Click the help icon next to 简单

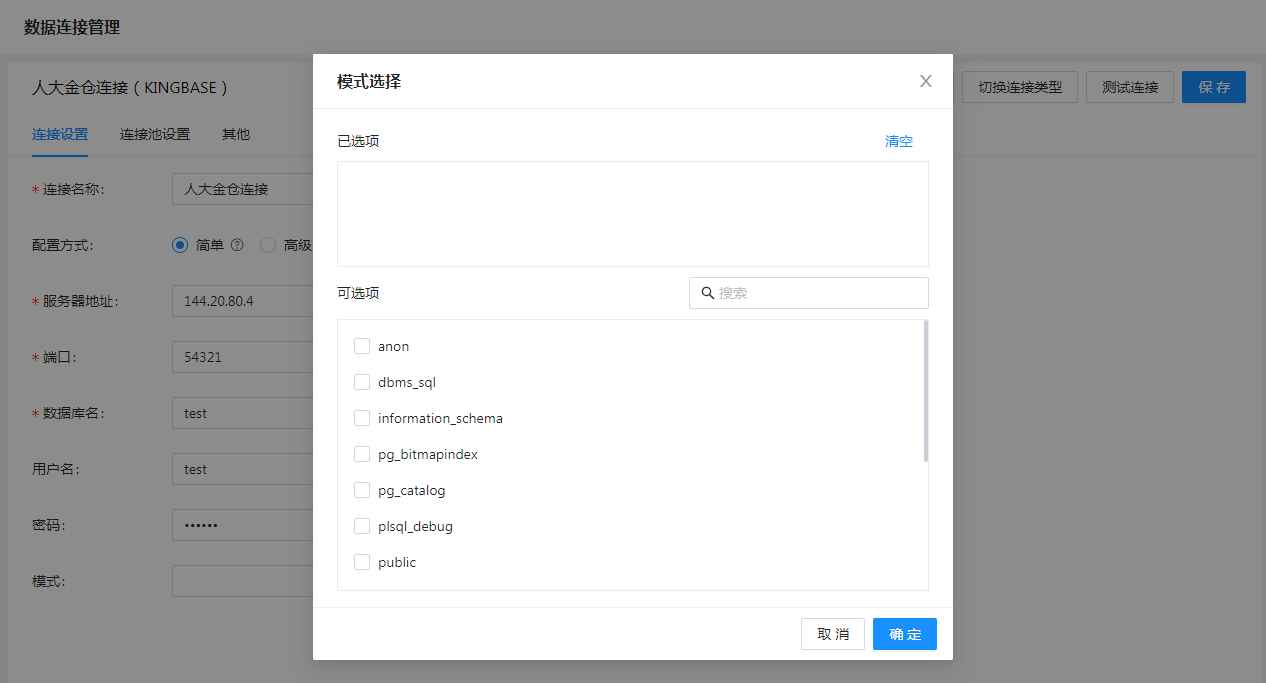click(x=237, y=245)
